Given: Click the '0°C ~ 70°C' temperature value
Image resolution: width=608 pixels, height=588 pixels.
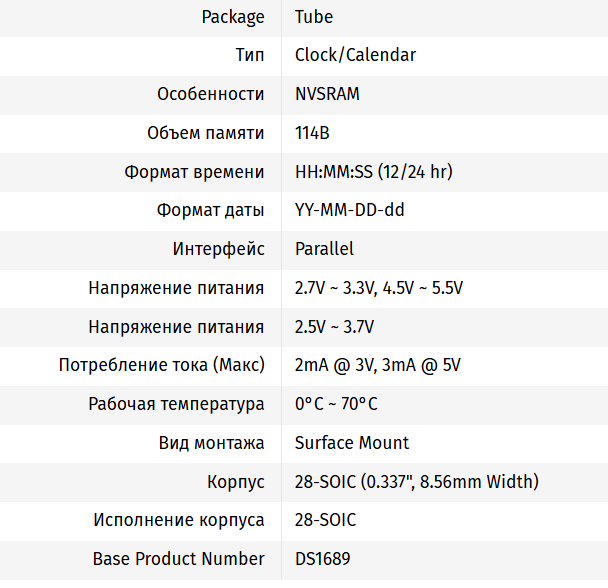Looking at the screenshot, I should pyautogui.click(x=336, y=404).
